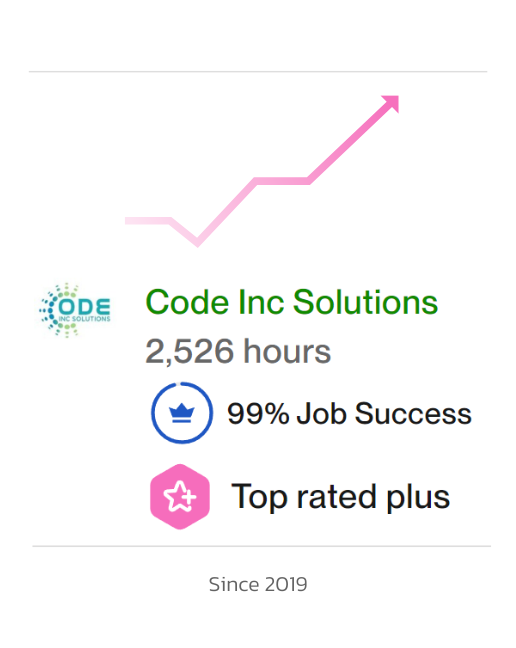The image size is (516, 648).
Task: Click the flat middle segment of trend line
Action: (282, 181)
